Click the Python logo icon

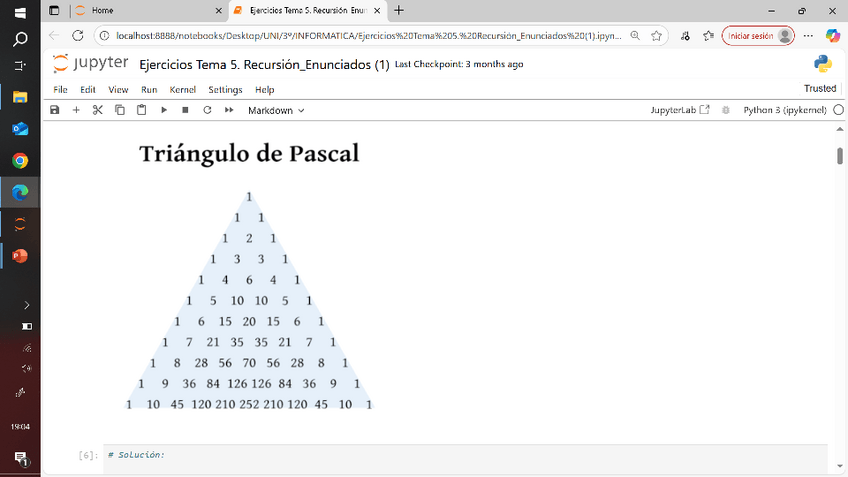coord(823,64)
